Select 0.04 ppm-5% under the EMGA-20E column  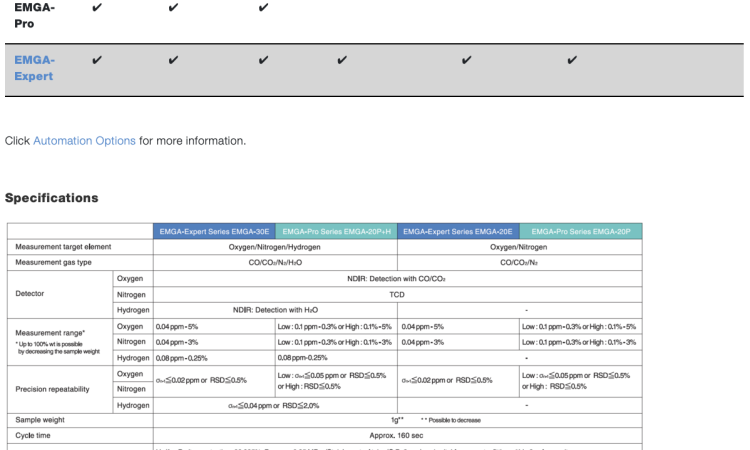(x=423, y=327)
